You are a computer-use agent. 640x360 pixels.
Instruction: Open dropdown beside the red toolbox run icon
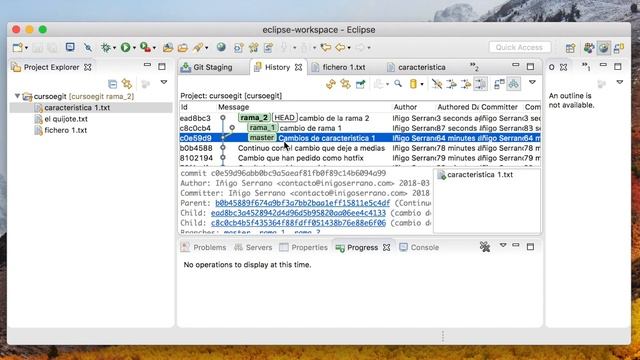154,48
